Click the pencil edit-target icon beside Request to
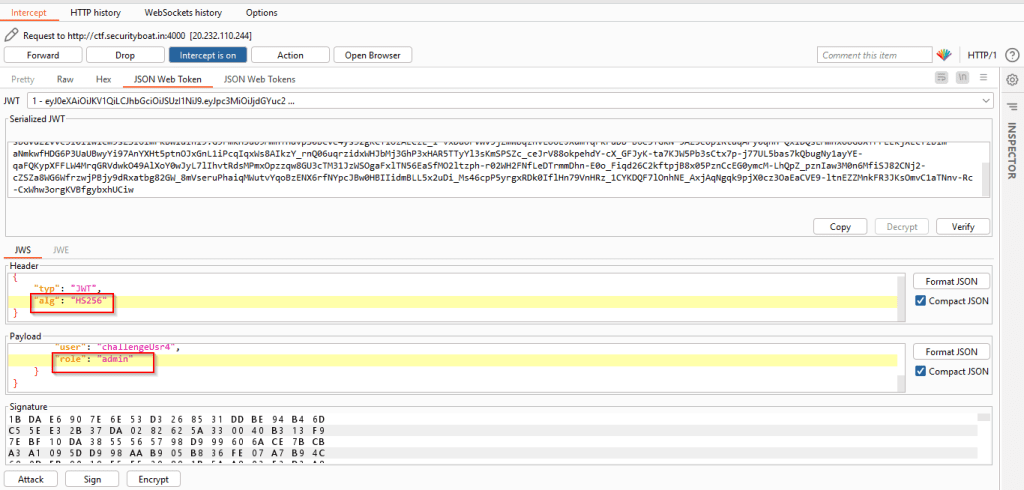Screen dimensions: 1024x490 [x=12, y=35]
